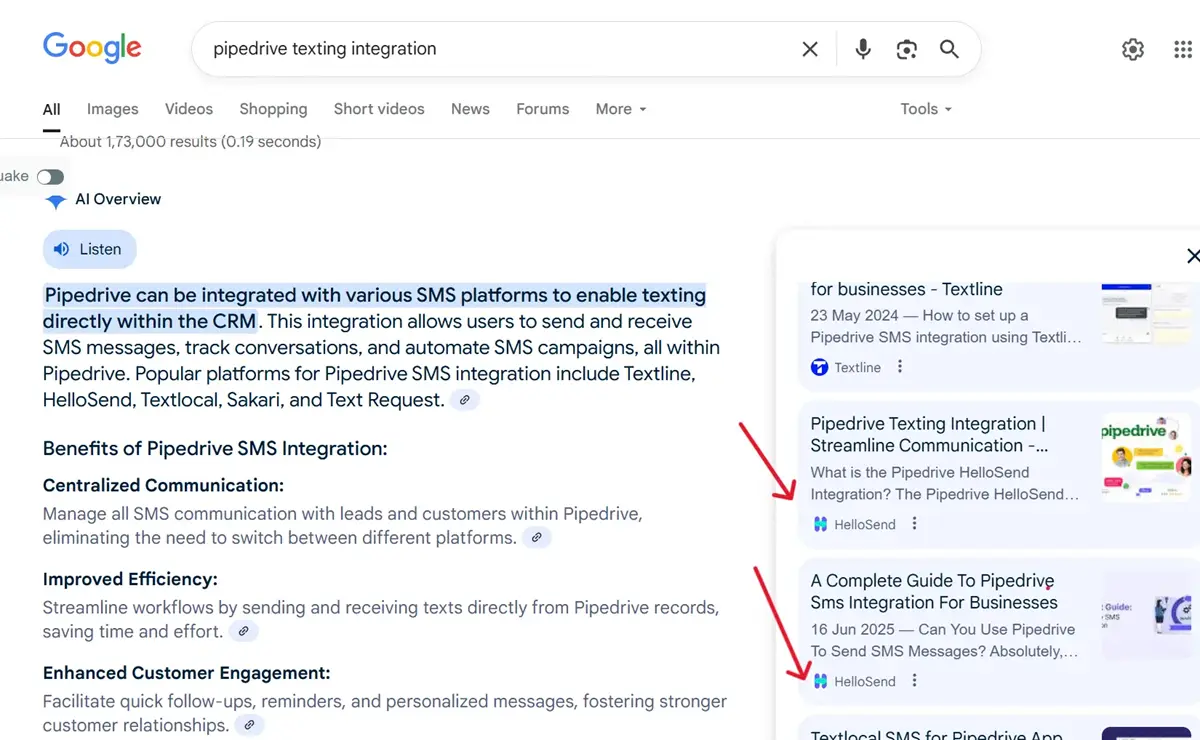Switch to the Images tab
This screenshot has width=1200, height=740.
click(112, 109)
